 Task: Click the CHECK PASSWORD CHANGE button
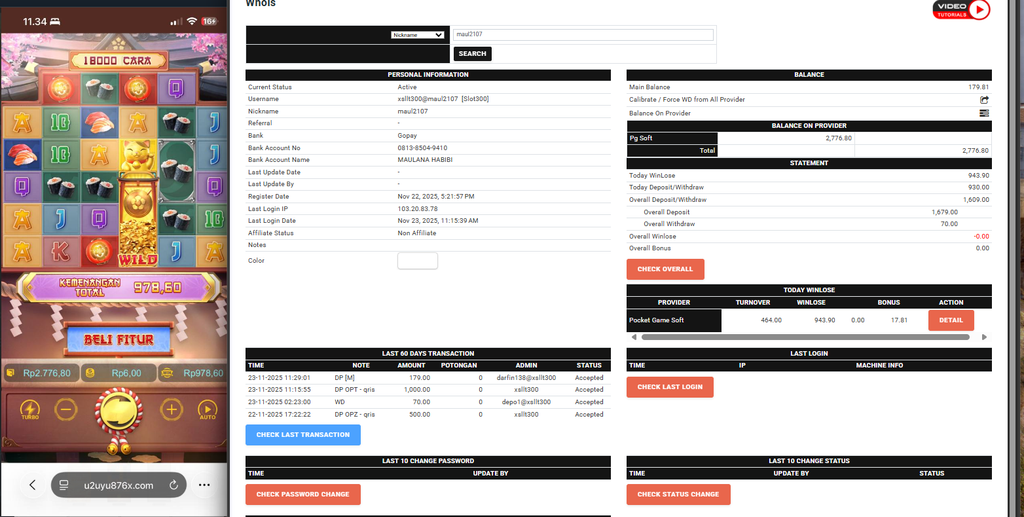click(303, 494)
